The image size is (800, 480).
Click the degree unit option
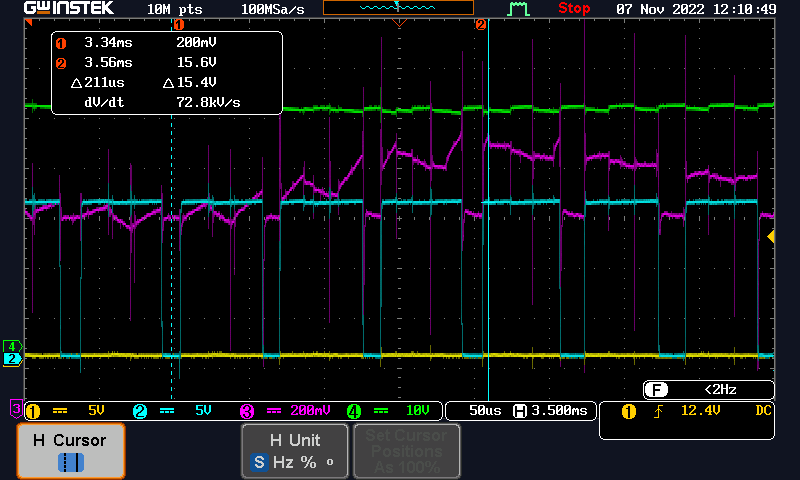[330, 462]
